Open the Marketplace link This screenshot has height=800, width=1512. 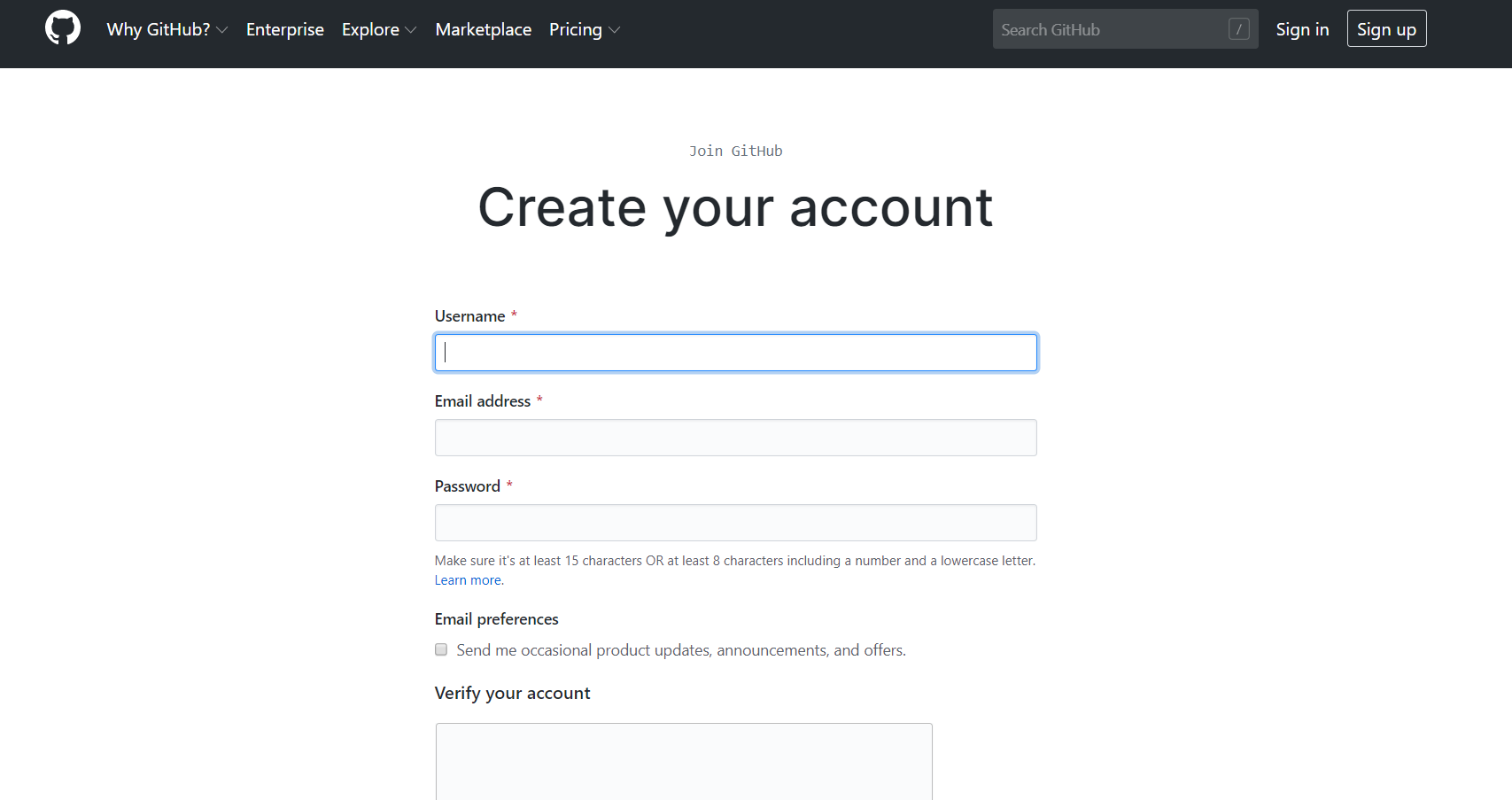pos(484,29)
